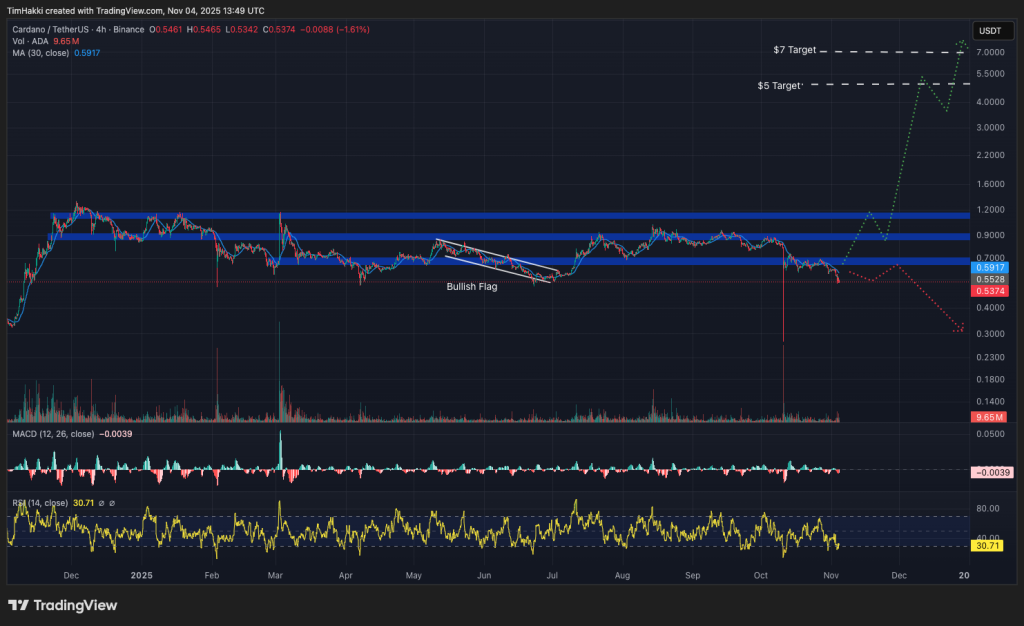Click the 0.5528 price swatch on the axis

(x=991, y=279)
